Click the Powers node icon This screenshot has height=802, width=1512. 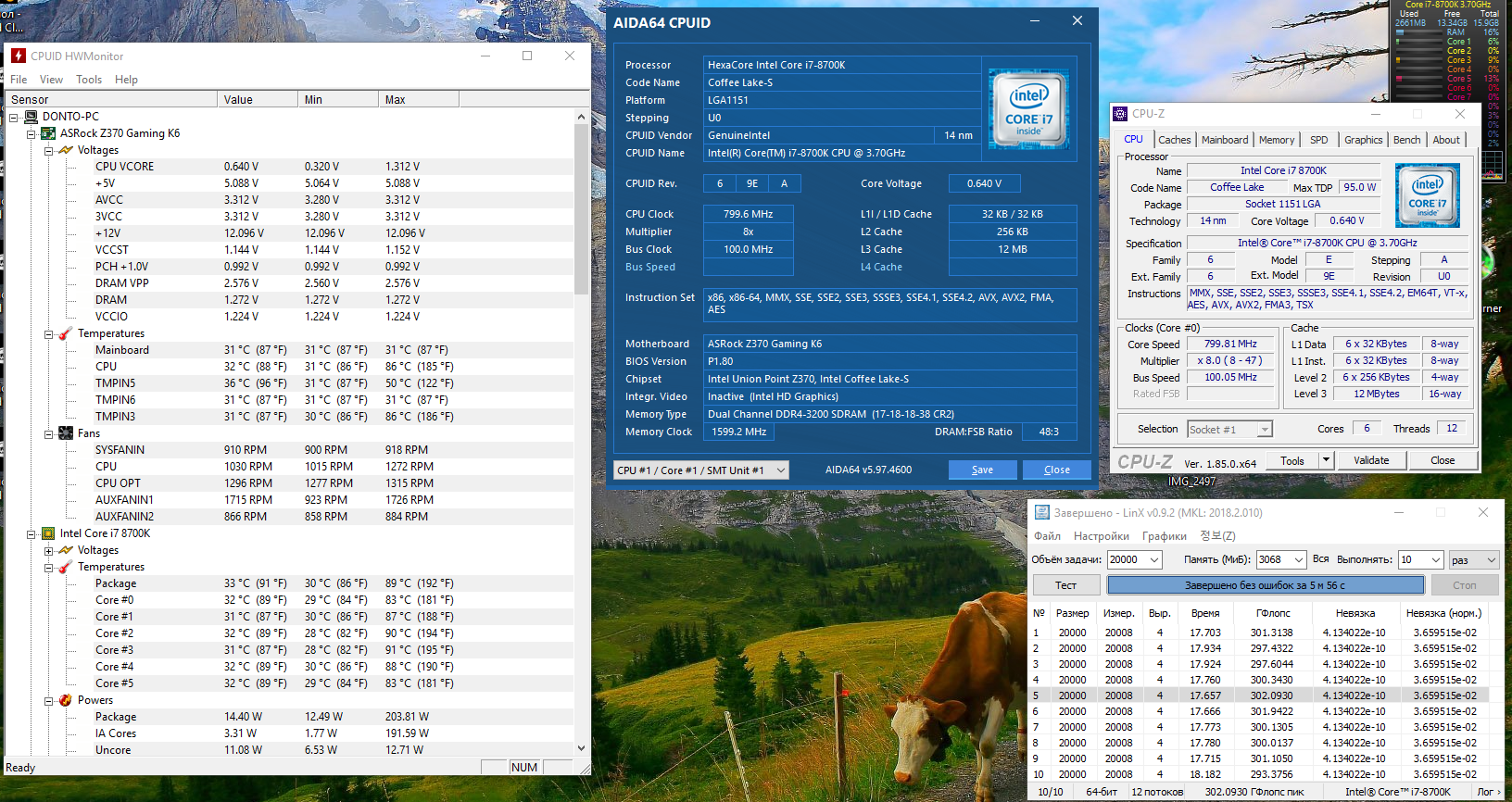66,700
